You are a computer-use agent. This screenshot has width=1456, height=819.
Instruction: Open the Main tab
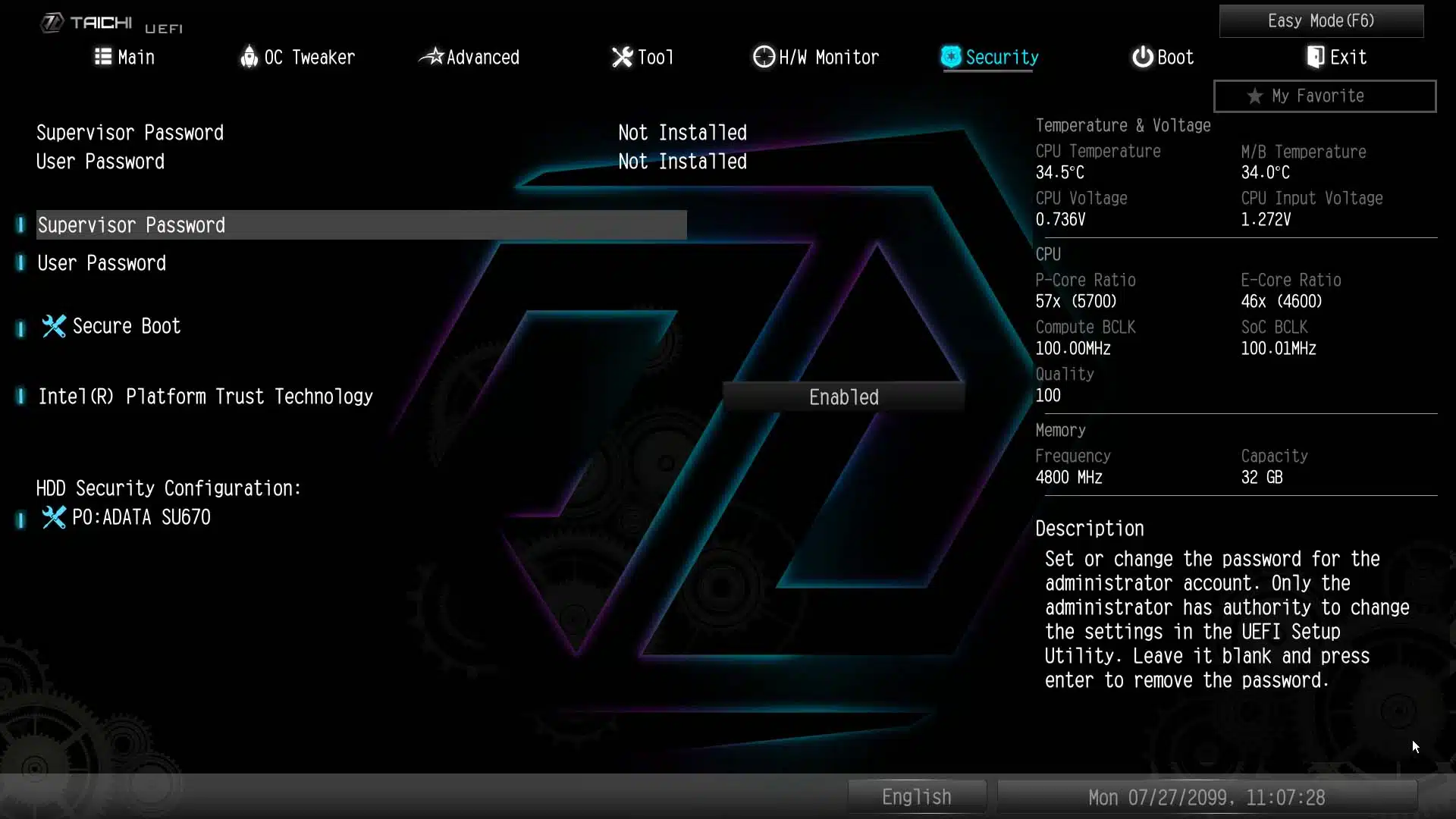[124, 57]
